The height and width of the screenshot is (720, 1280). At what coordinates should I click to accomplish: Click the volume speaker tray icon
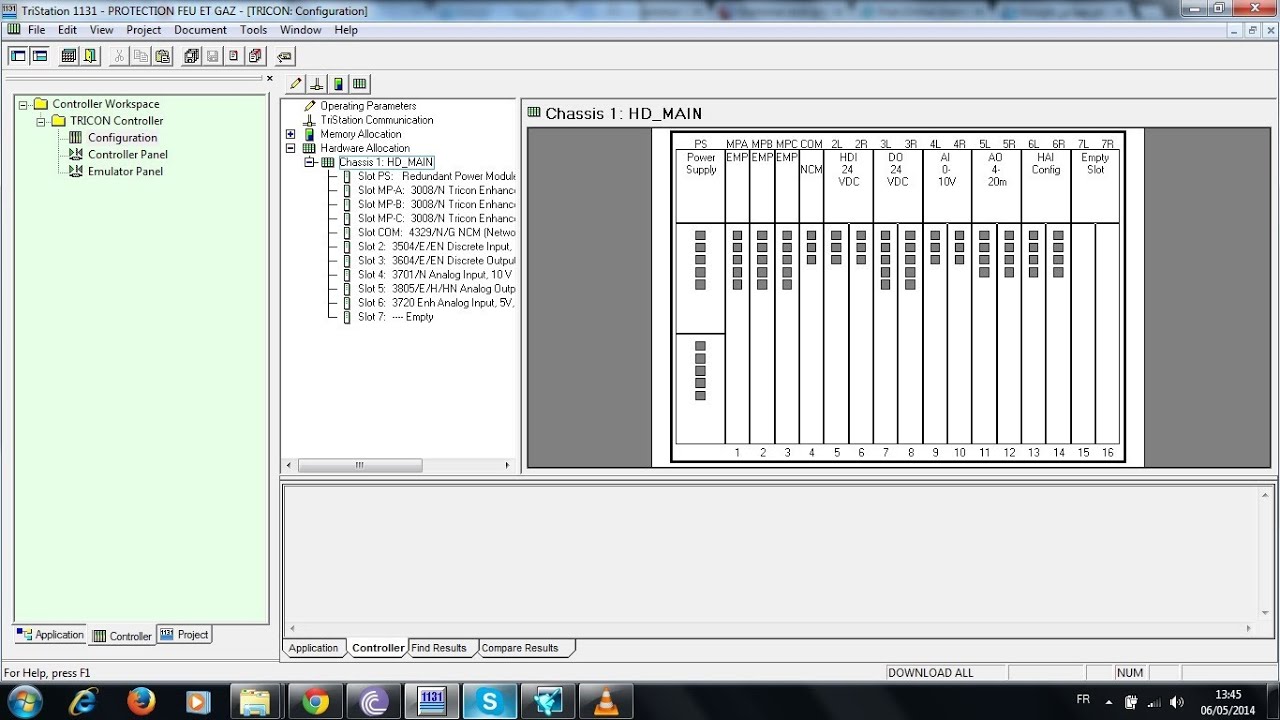pos(1177,702)
